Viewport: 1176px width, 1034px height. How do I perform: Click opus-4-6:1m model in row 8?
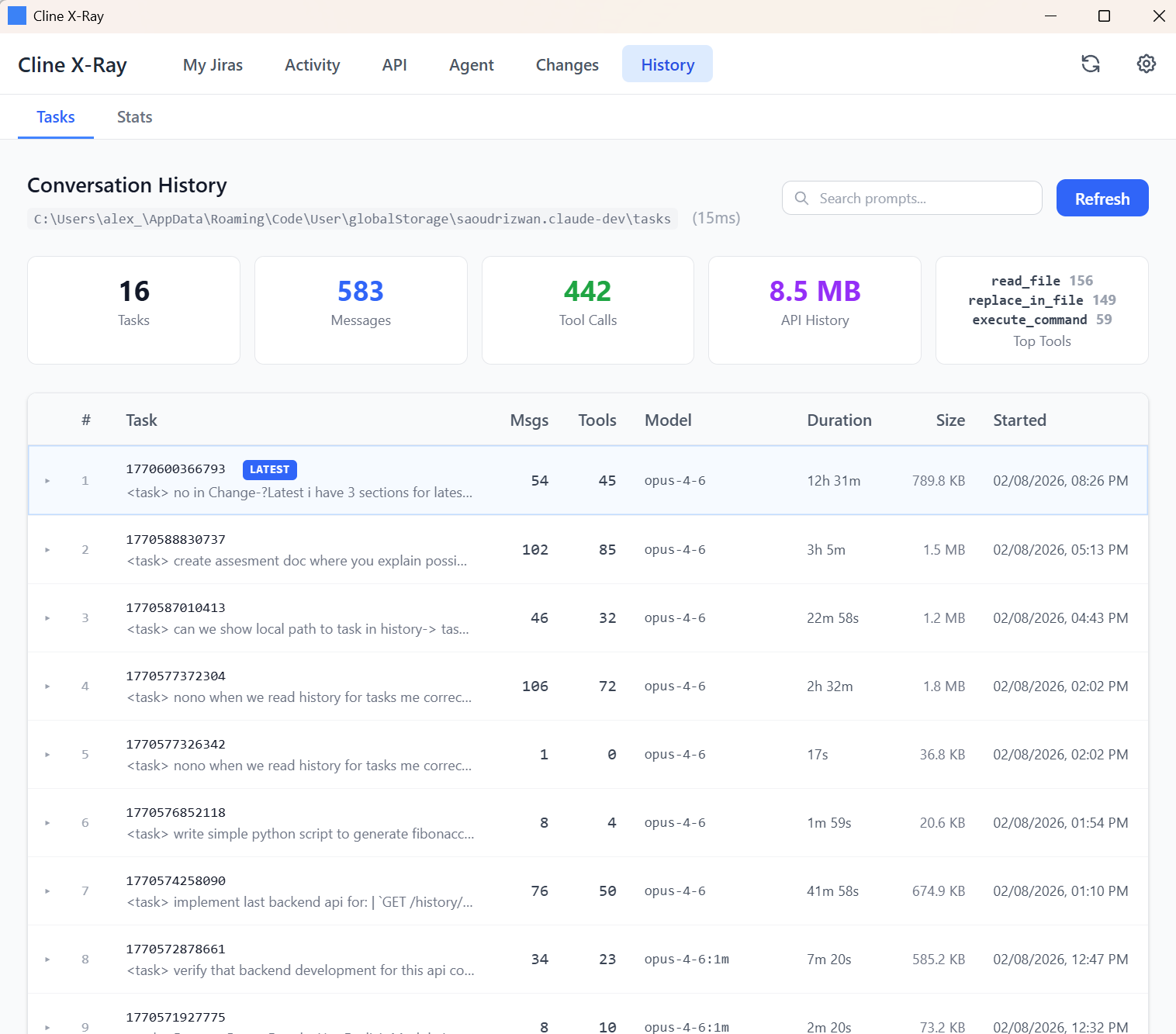[x=687, y=960]
